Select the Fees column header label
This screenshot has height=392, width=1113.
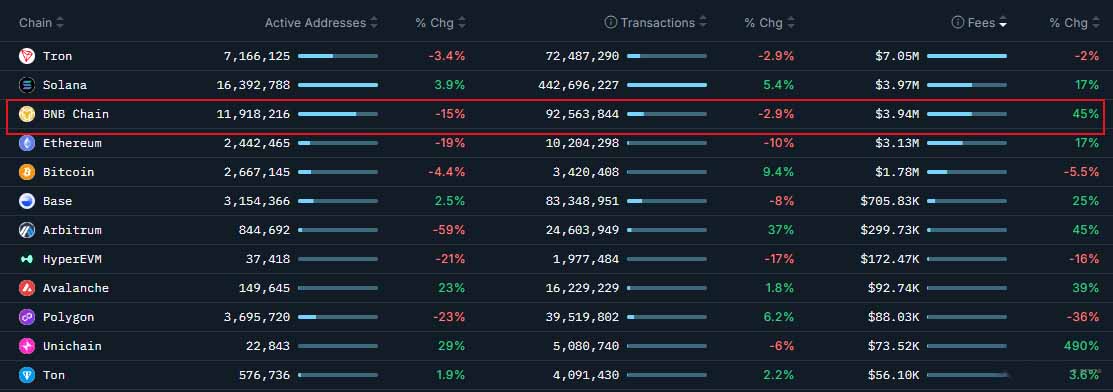982,23
